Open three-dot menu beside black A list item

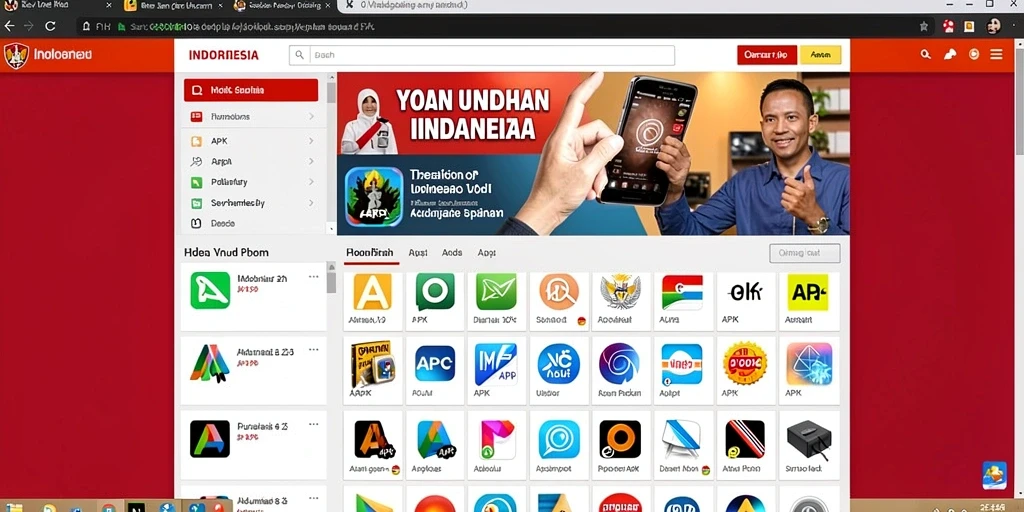pyautogui.click(x=313, y=423)
